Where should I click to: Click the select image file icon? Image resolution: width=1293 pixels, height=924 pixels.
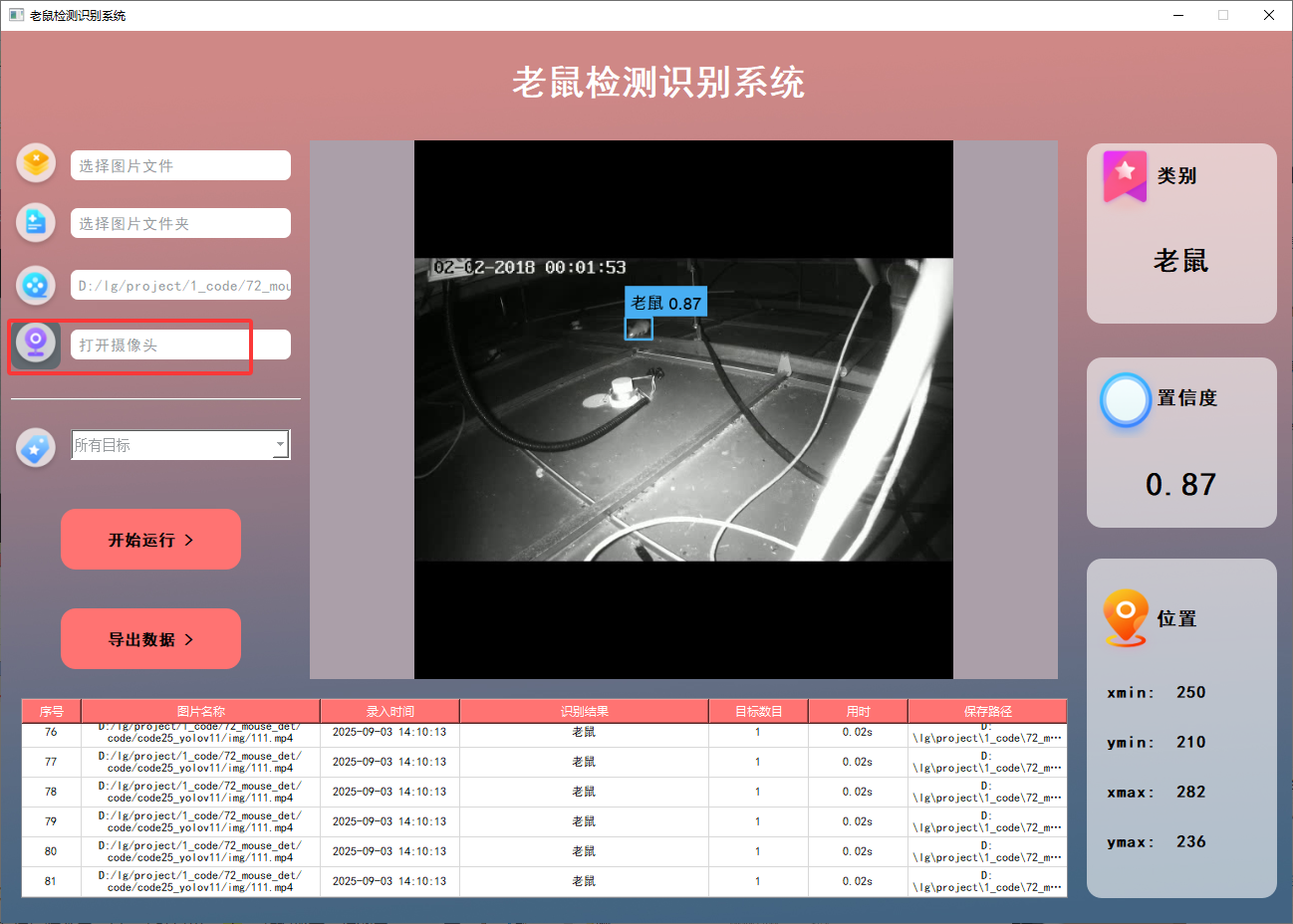click(36, 162)
